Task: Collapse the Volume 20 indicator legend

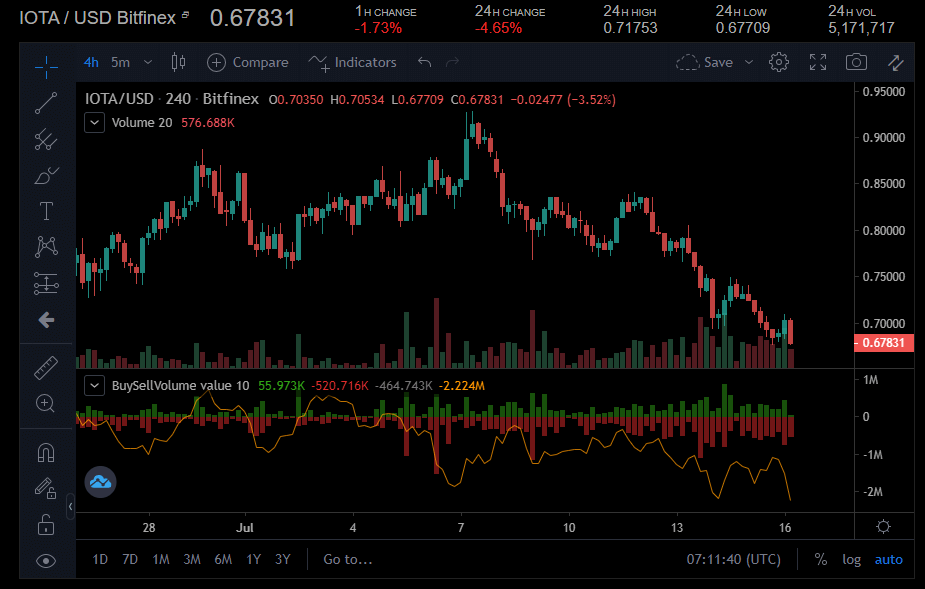Action: (94, 123)
